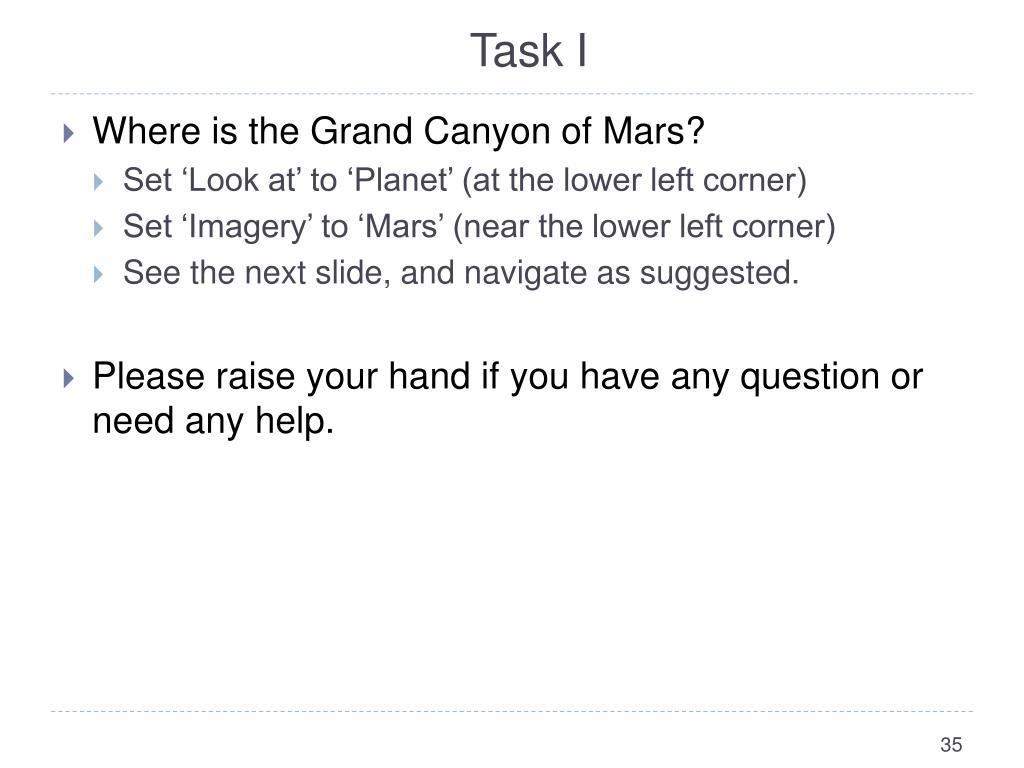1024x768 pixels.
Task: Click the quoted 'Look at' text
Action: click(238, 180)
